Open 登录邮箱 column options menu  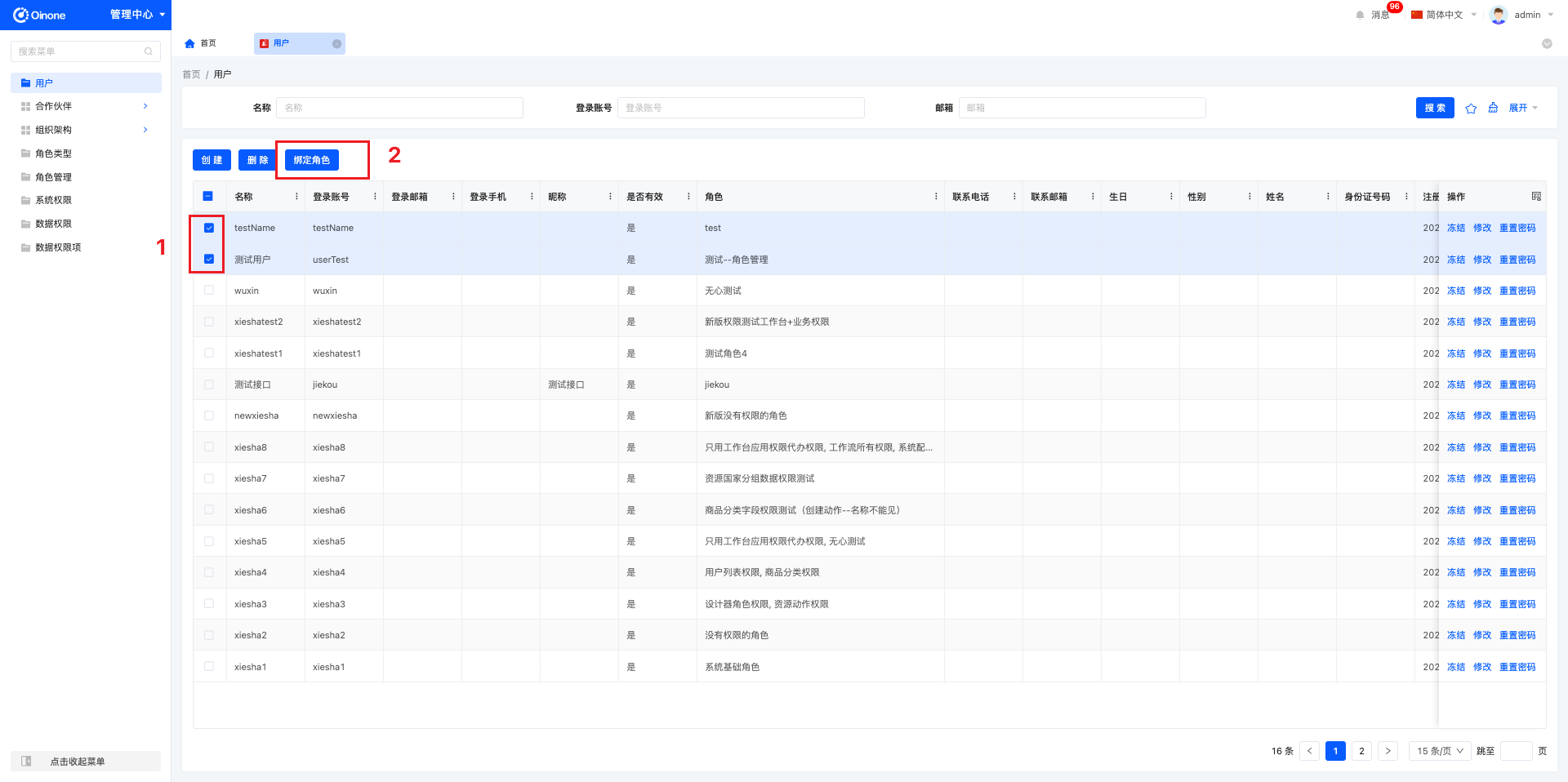453,197
